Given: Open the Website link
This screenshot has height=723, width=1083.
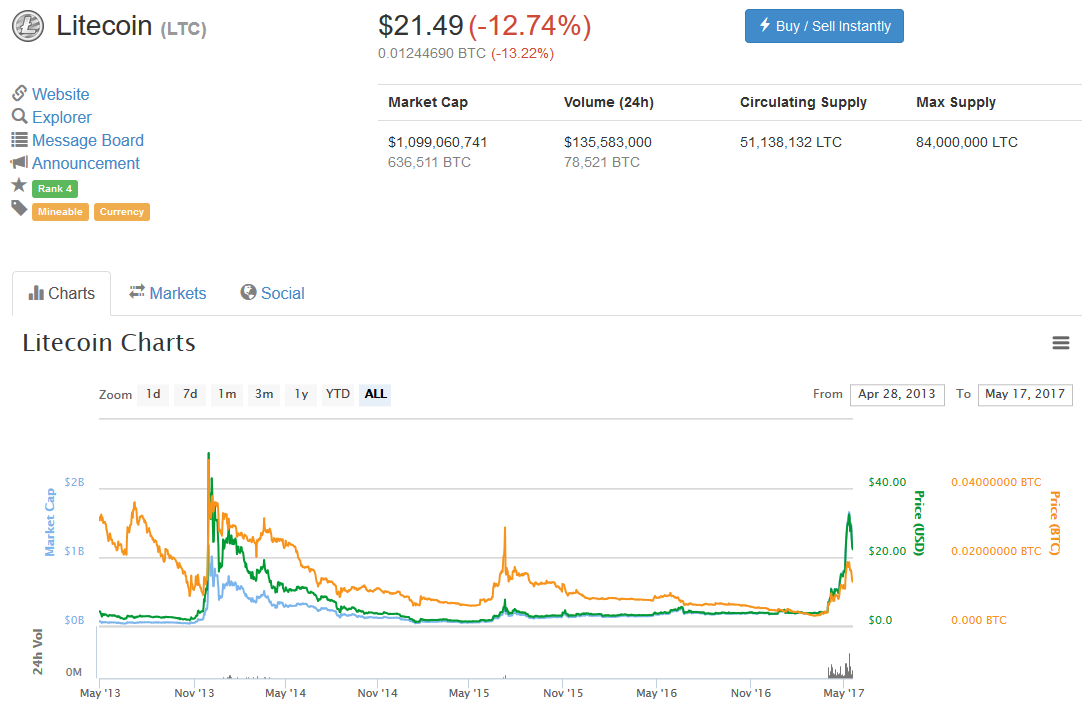Looking at the screenshot, I should tap(60, 94).
